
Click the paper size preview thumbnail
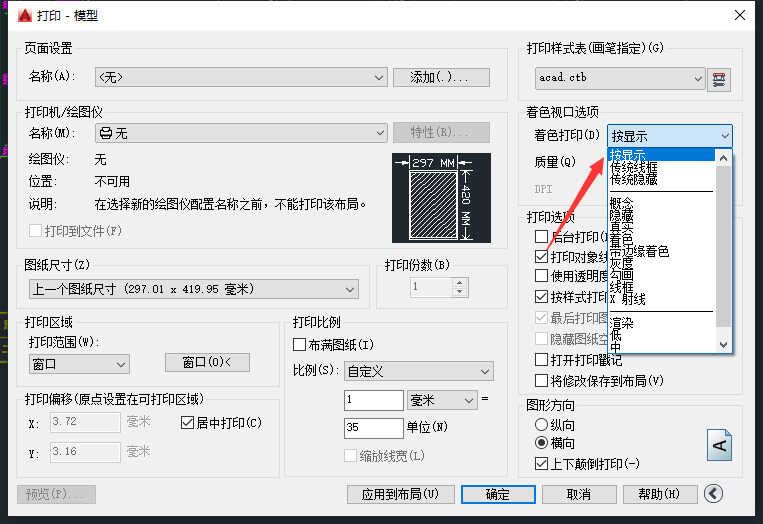(441, 197)
